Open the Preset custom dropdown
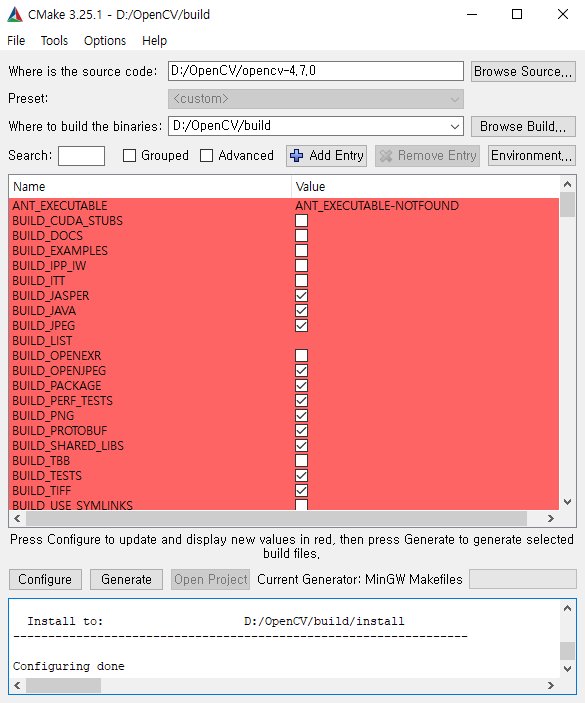The image size is (585, 703). point(316,99)
